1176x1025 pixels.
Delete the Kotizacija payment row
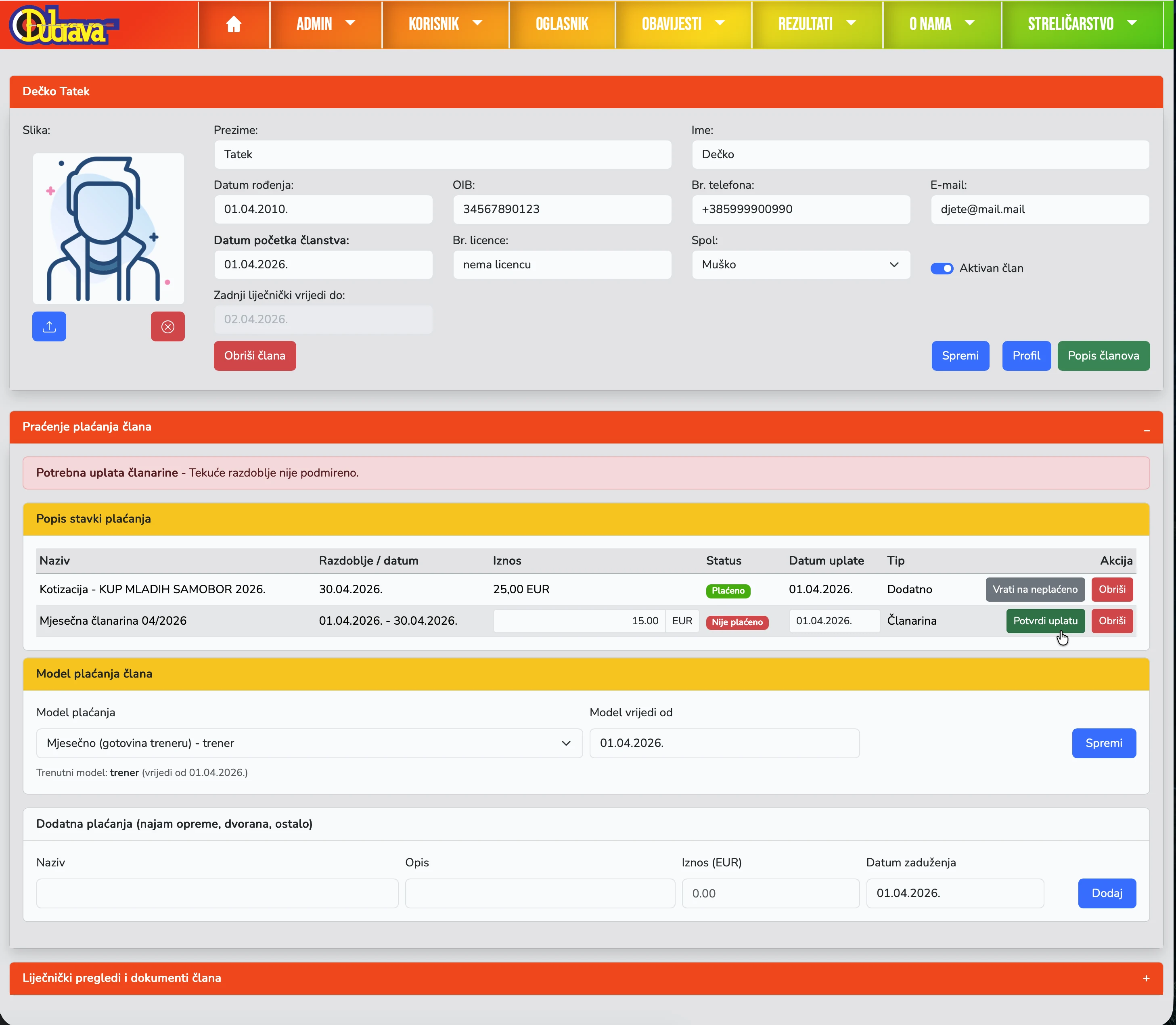[1111, 590]
